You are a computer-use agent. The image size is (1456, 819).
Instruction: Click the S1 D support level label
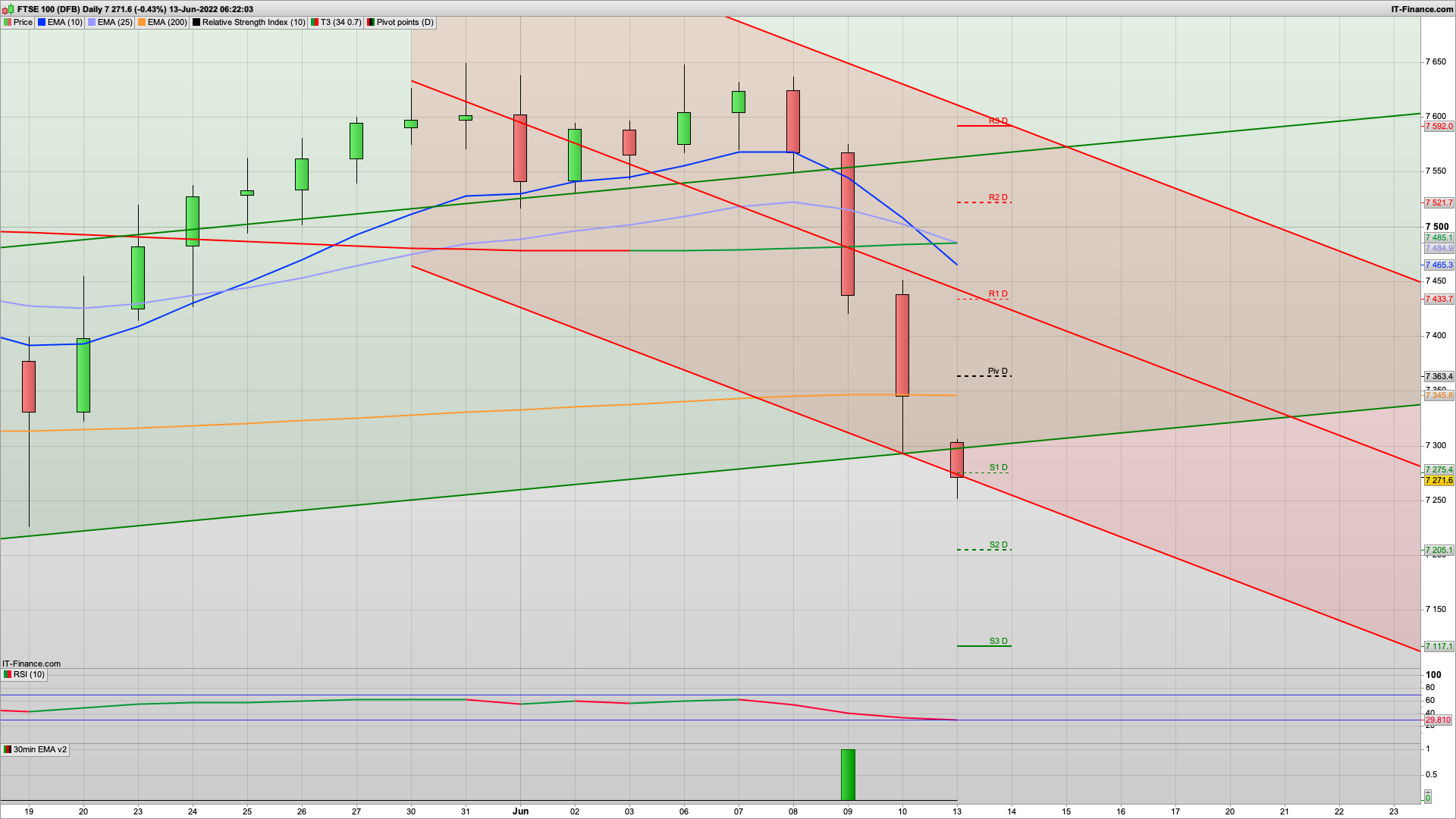998,468
